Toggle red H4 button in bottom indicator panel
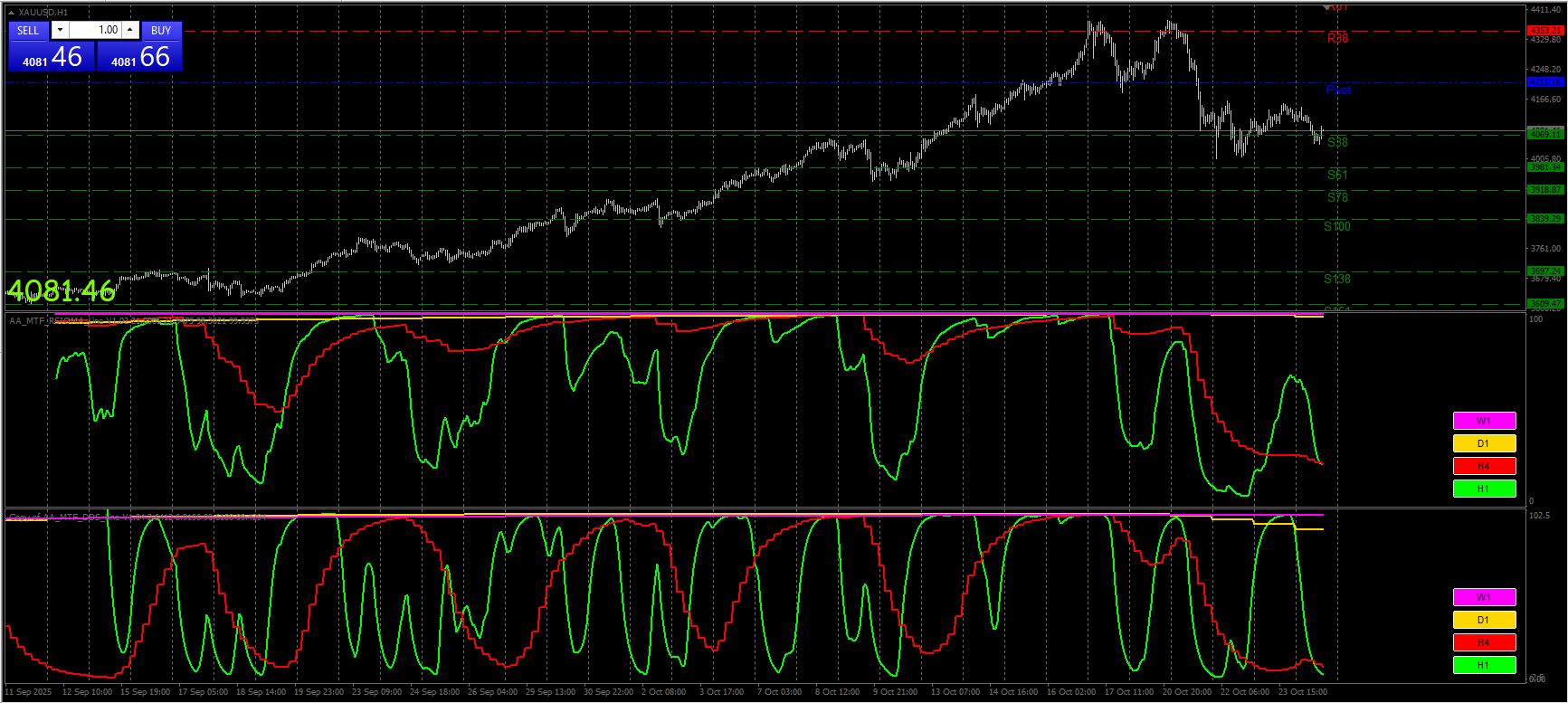 1484,642
